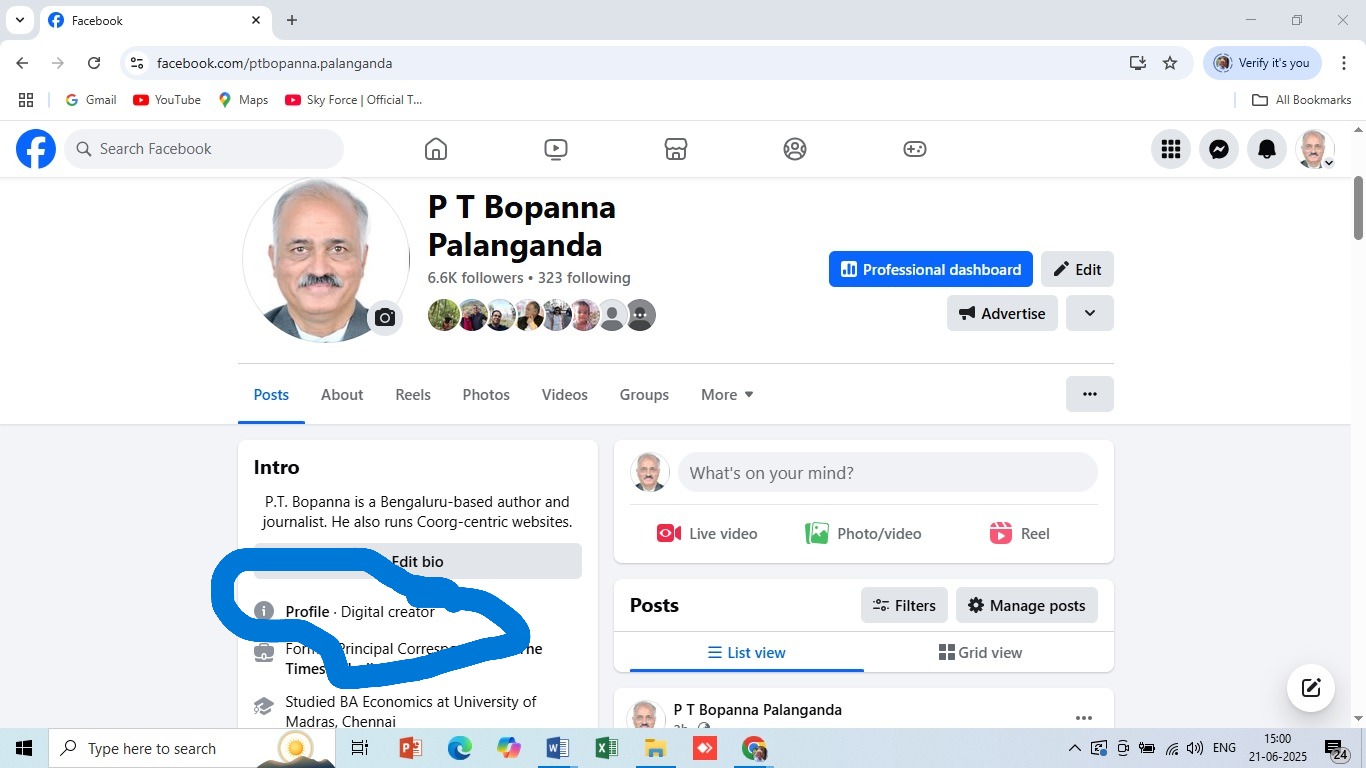
Task: Create a Reel
Action: click(x=1020, y=534)
